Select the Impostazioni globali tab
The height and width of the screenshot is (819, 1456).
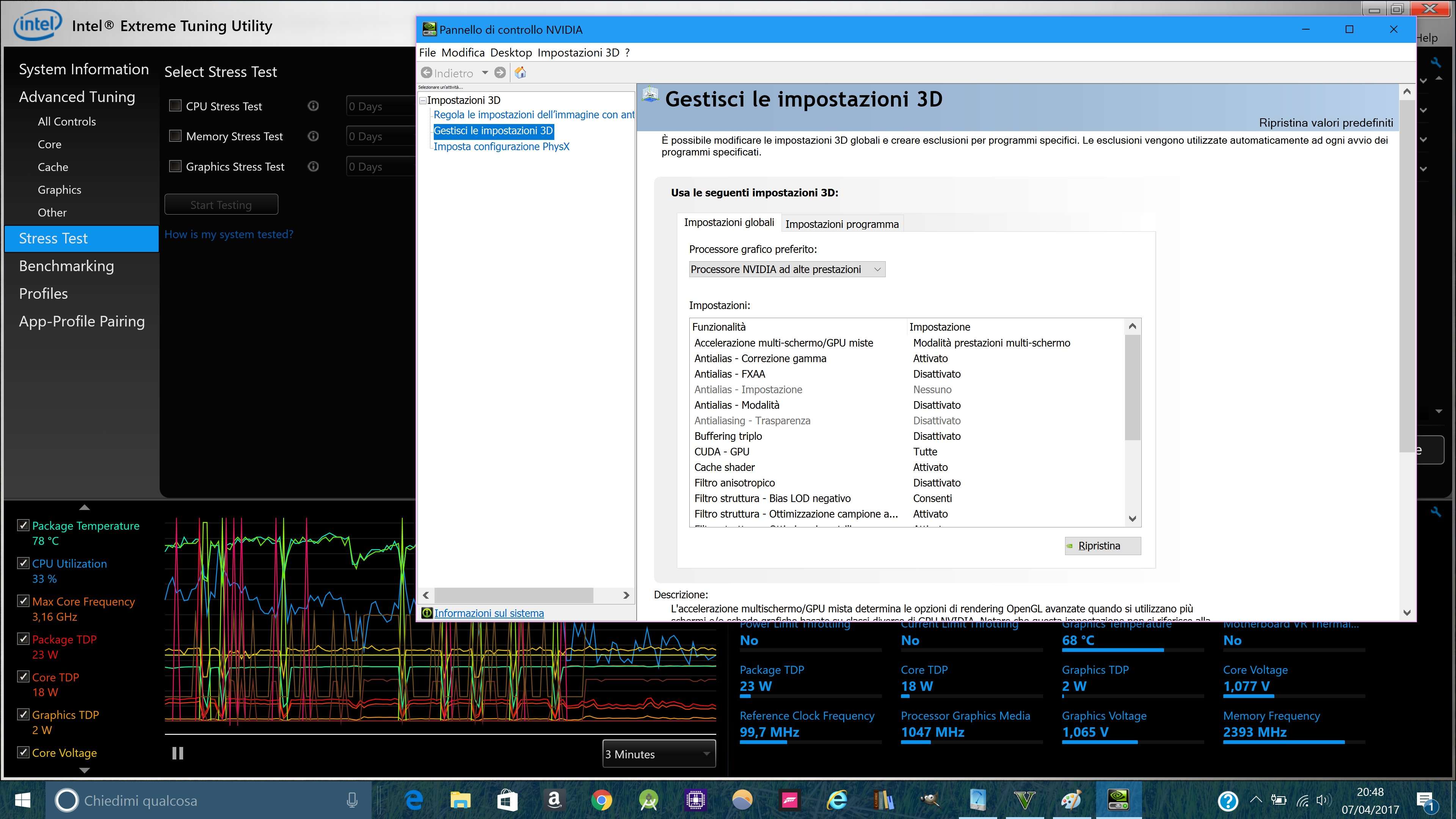pos(729,223)
